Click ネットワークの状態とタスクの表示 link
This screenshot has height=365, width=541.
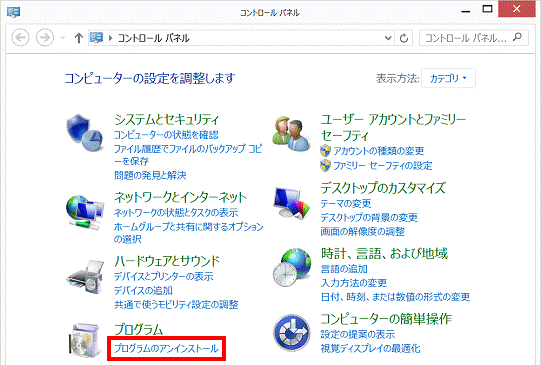point(176,213)
